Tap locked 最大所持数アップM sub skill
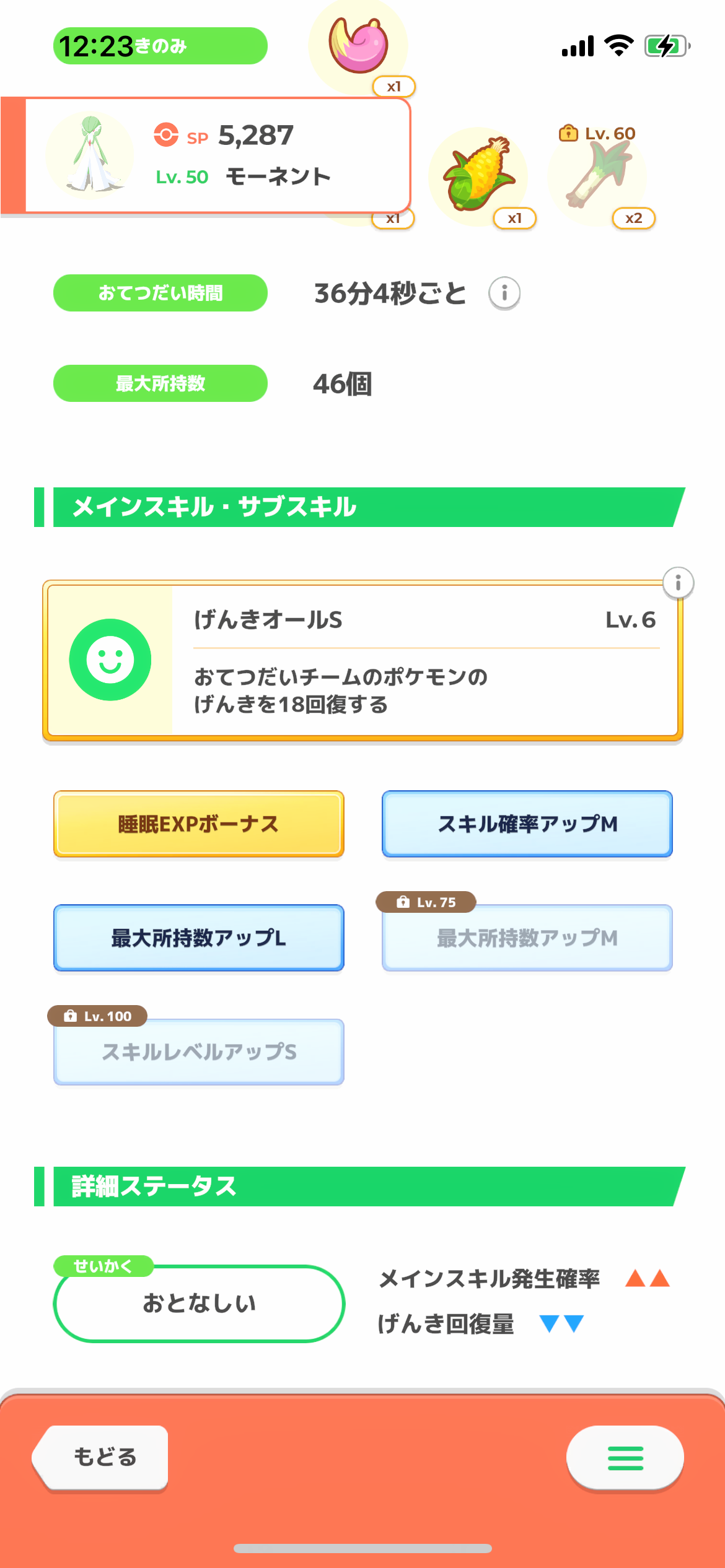Image resolution: width=725 pixels, height=1568 pixels. tap(527, 938)
